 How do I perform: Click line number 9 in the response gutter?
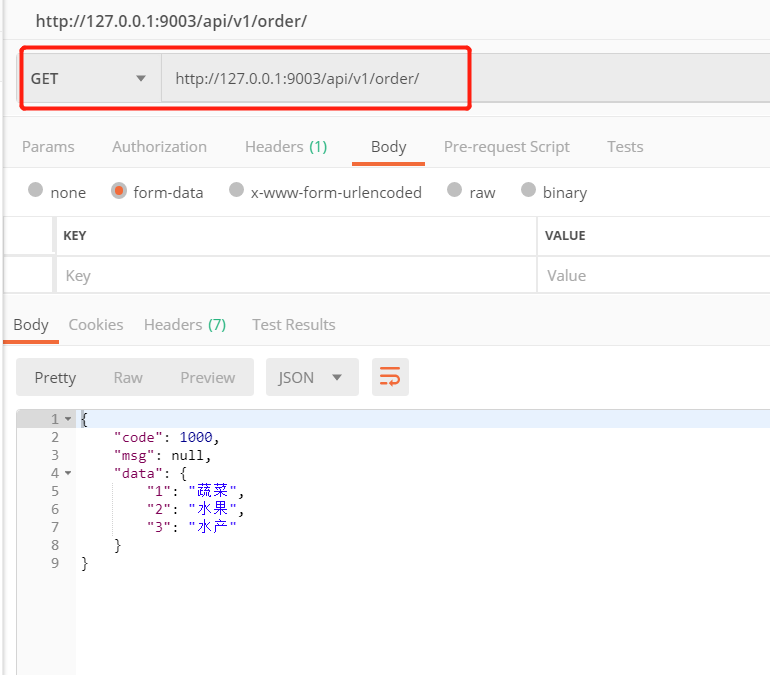pos(55,563)
